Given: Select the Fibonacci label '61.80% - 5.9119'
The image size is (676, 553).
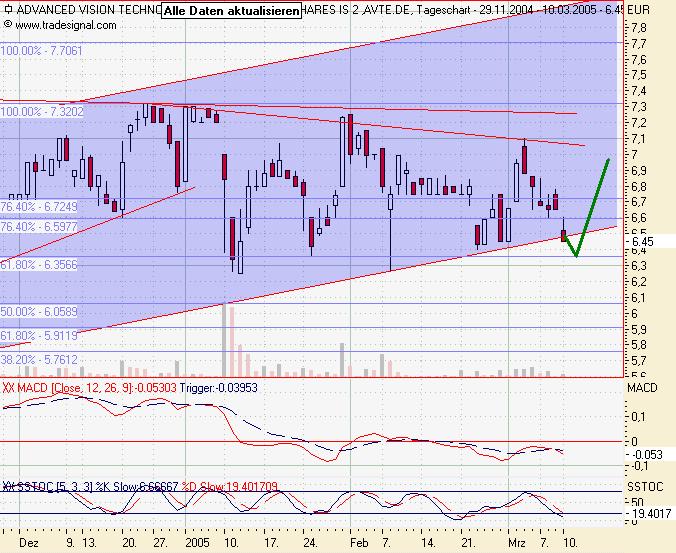Looking at the screenshot, I should click(39, 335).
